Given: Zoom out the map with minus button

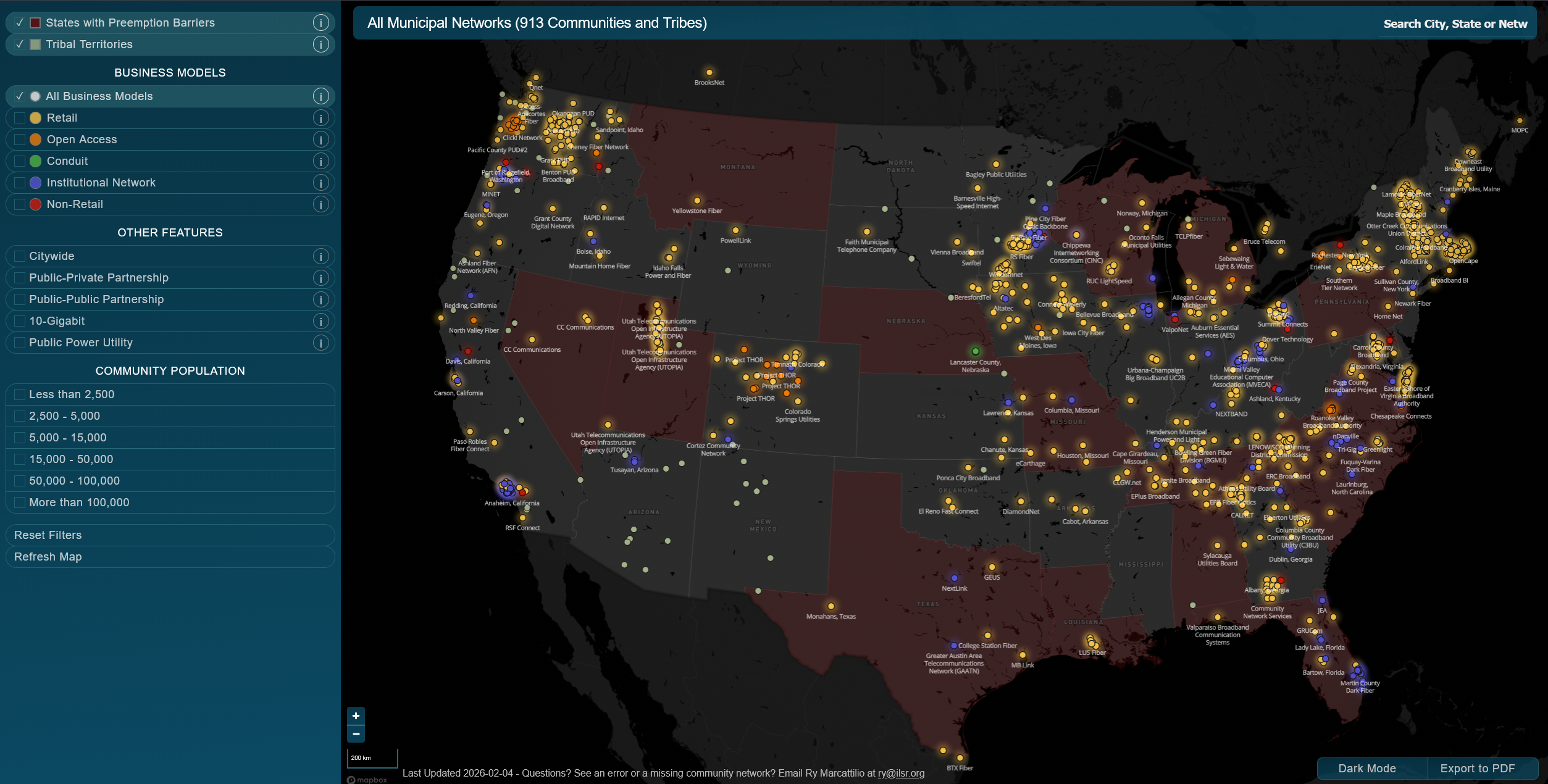Looking at the screenshot, I should (356, 733).
